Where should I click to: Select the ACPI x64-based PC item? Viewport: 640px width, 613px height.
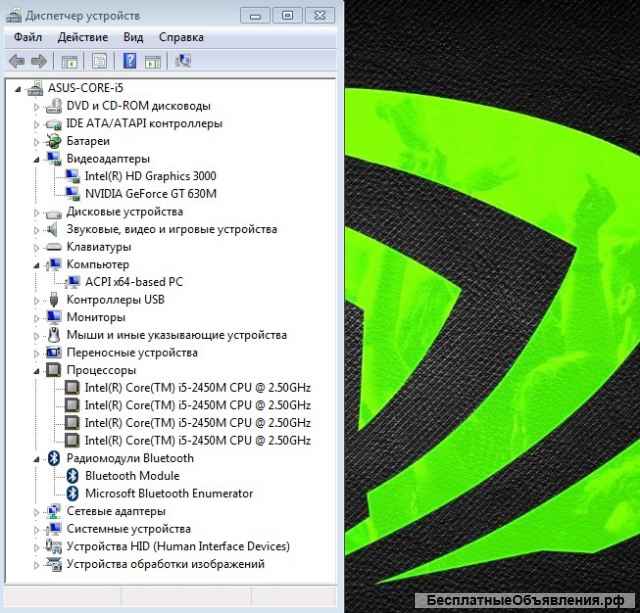point(133,282)
